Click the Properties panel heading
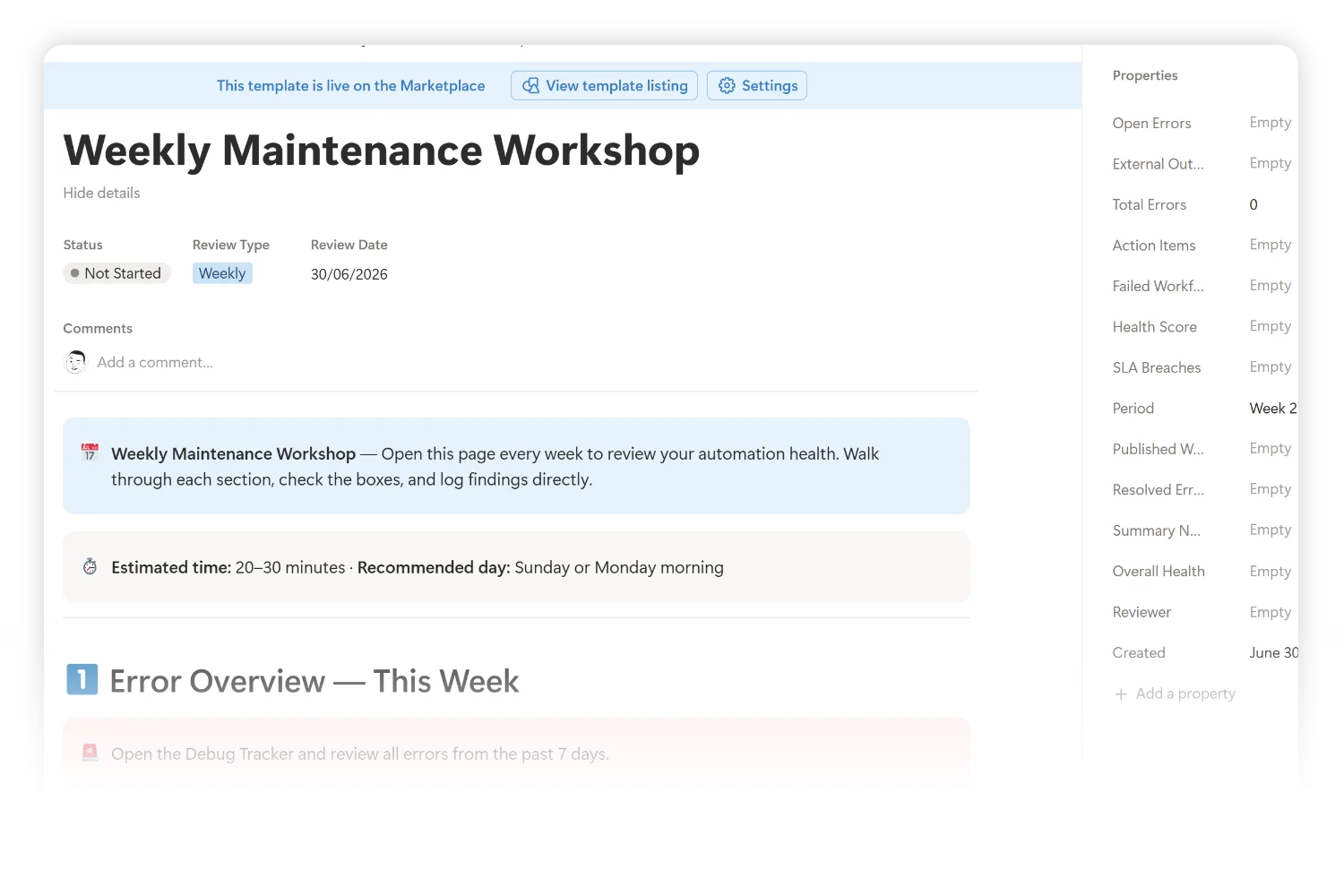 (x=1145, y=76)
